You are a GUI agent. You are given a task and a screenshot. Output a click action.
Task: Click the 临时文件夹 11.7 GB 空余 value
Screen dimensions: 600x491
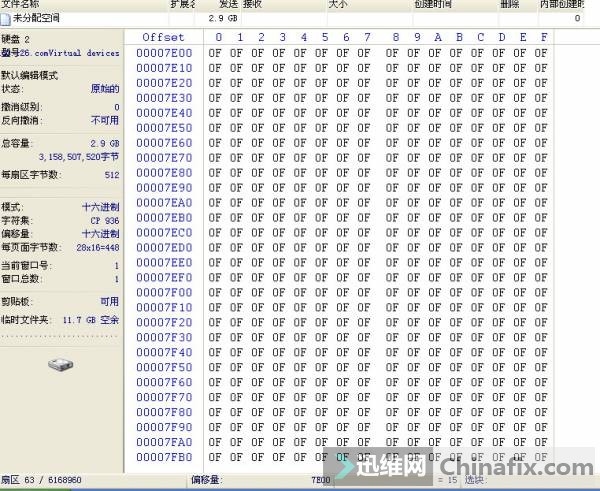click(x=91, y=320)
